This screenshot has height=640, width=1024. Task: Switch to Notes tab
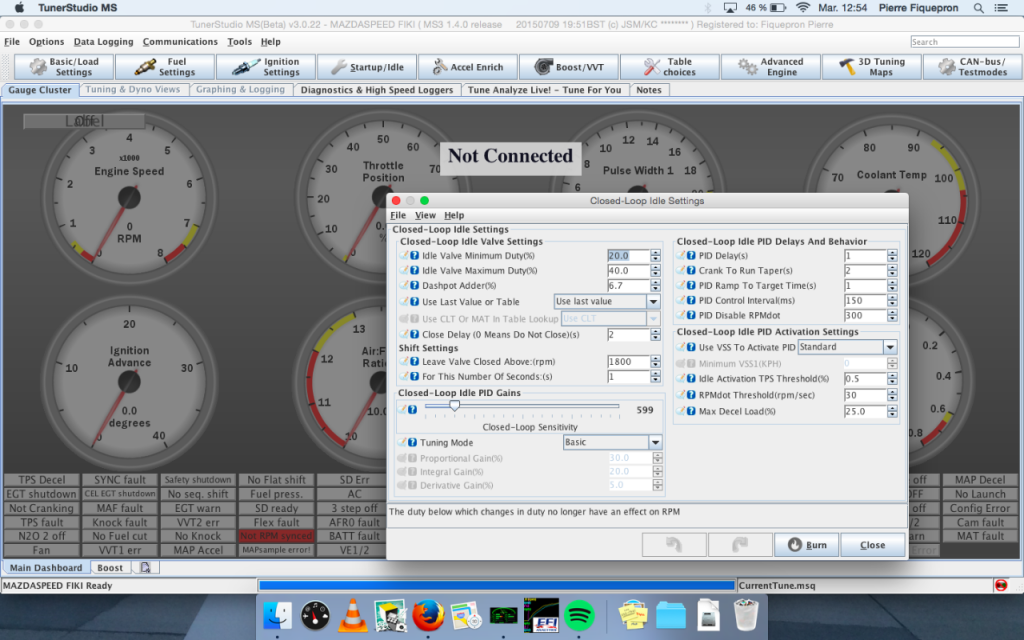tap(648, 89)
